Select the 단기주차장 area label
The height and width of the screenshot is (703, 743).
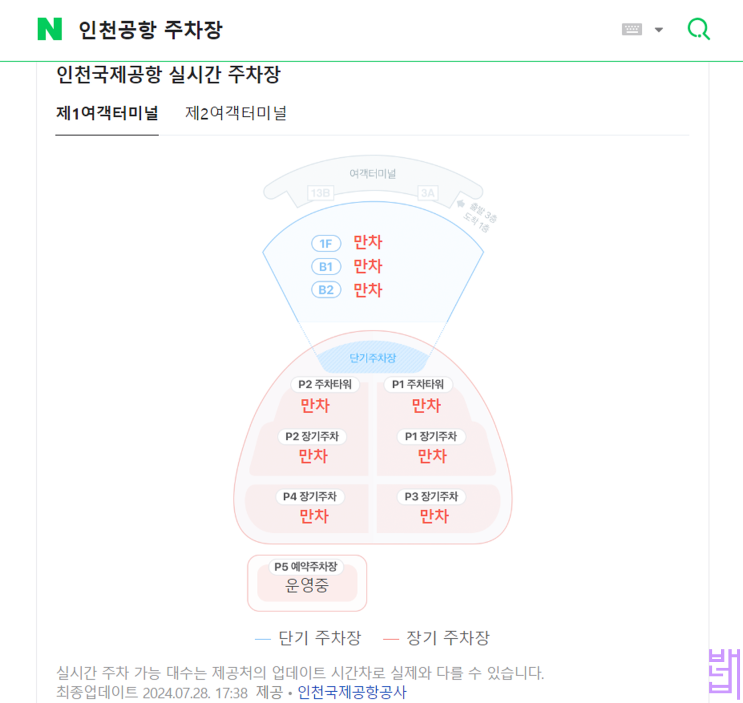(373, 357)
